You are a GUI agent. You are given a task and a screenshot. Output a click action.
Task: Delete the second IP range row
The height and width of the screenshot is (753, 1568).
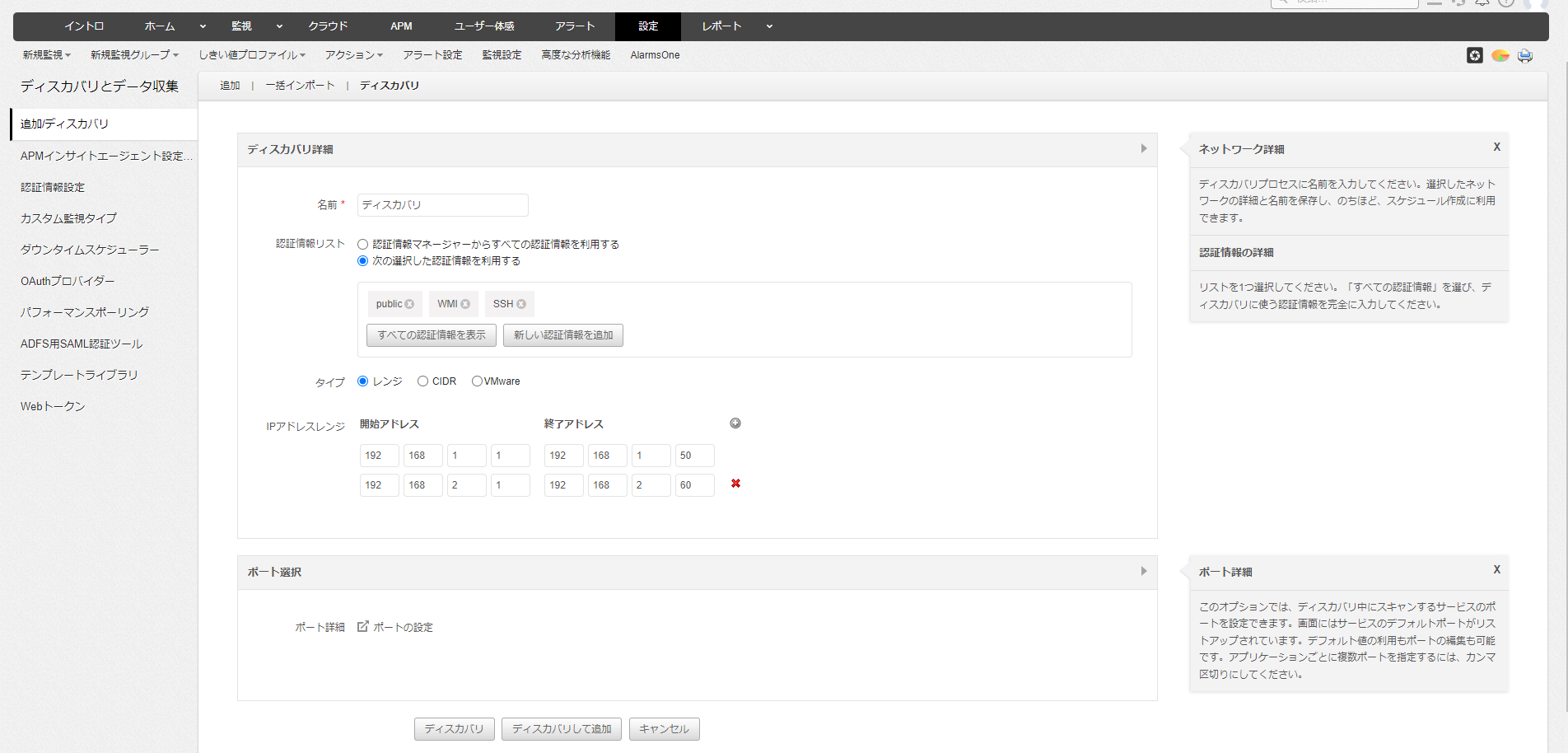pyautogui.click(x=735, y=484)
